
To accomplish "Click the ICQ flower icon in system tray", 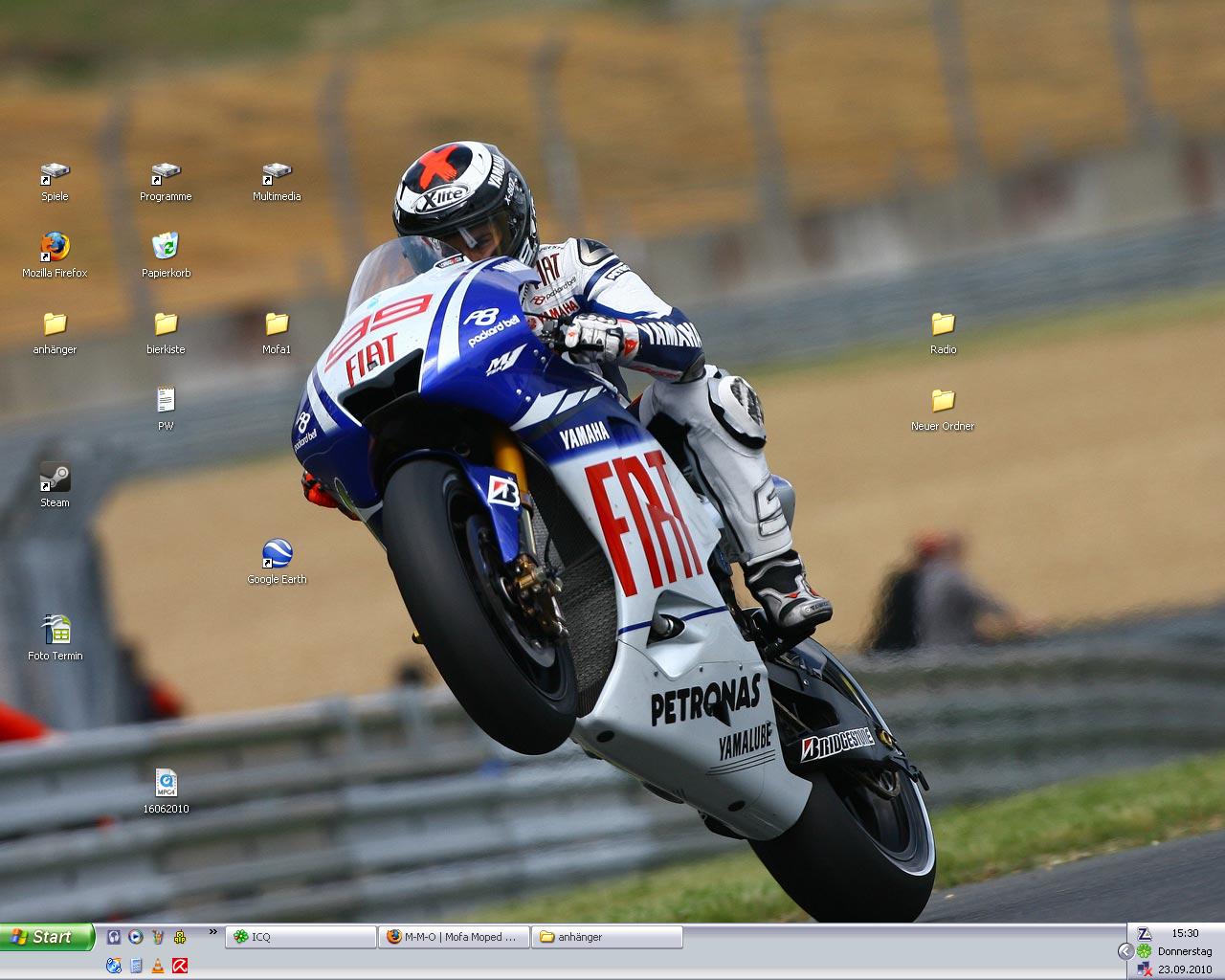I will pyautogui.click(x=1144, y=951).
